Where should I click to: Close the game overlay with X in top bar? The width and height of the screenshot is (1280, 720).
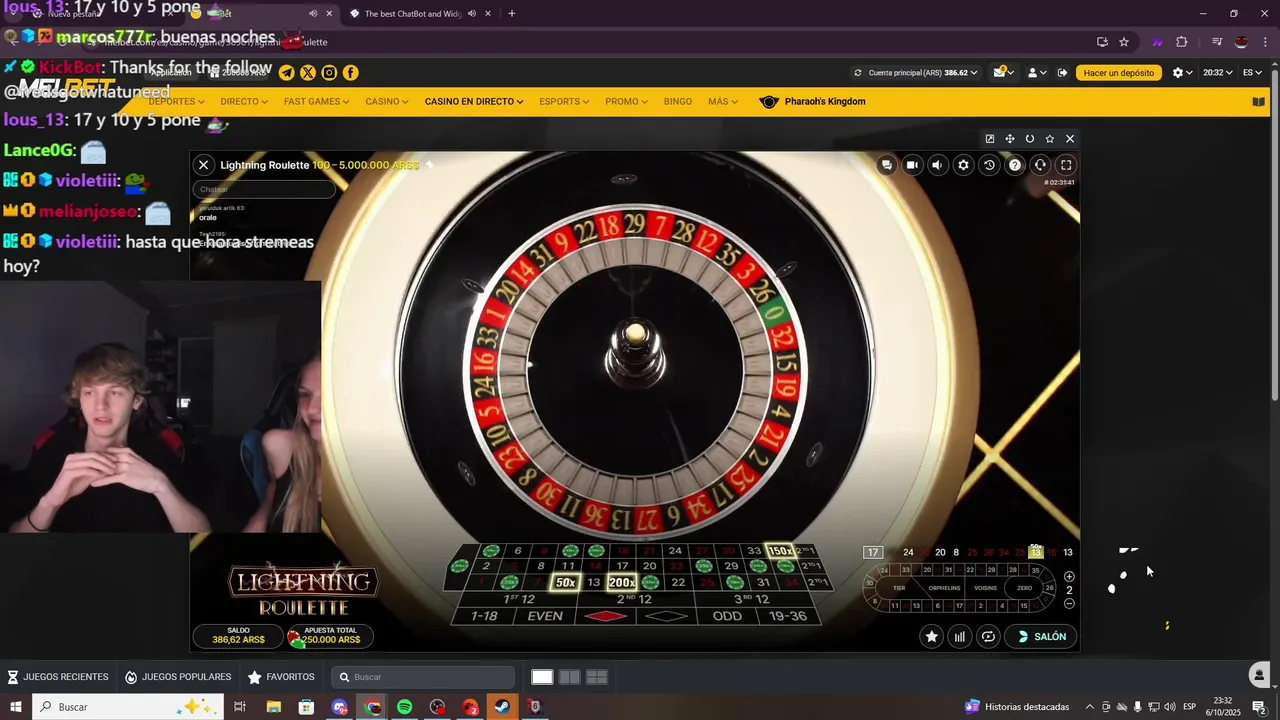point(1070,139)
